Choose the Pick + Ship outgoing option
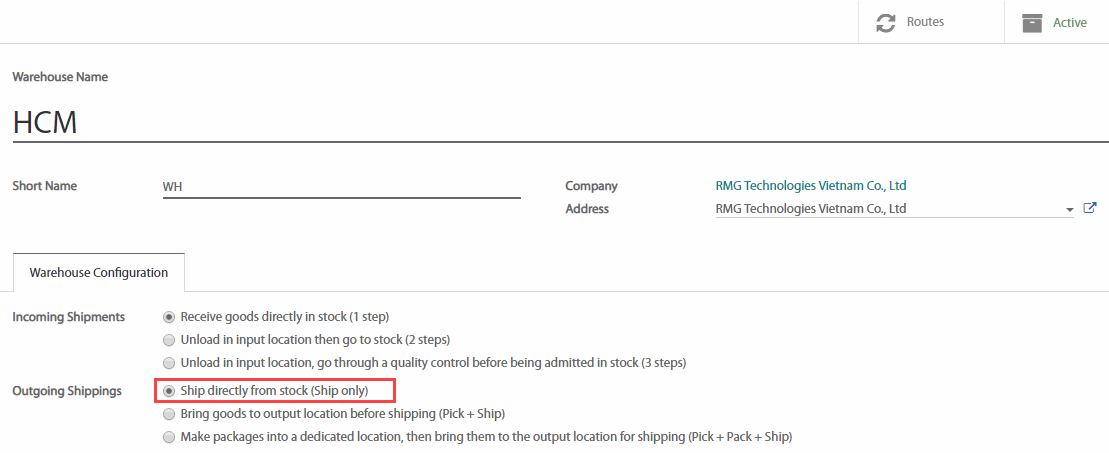The height and width of the screenshot is (453, 1109). pyautogui.click(x=169, y=413)
